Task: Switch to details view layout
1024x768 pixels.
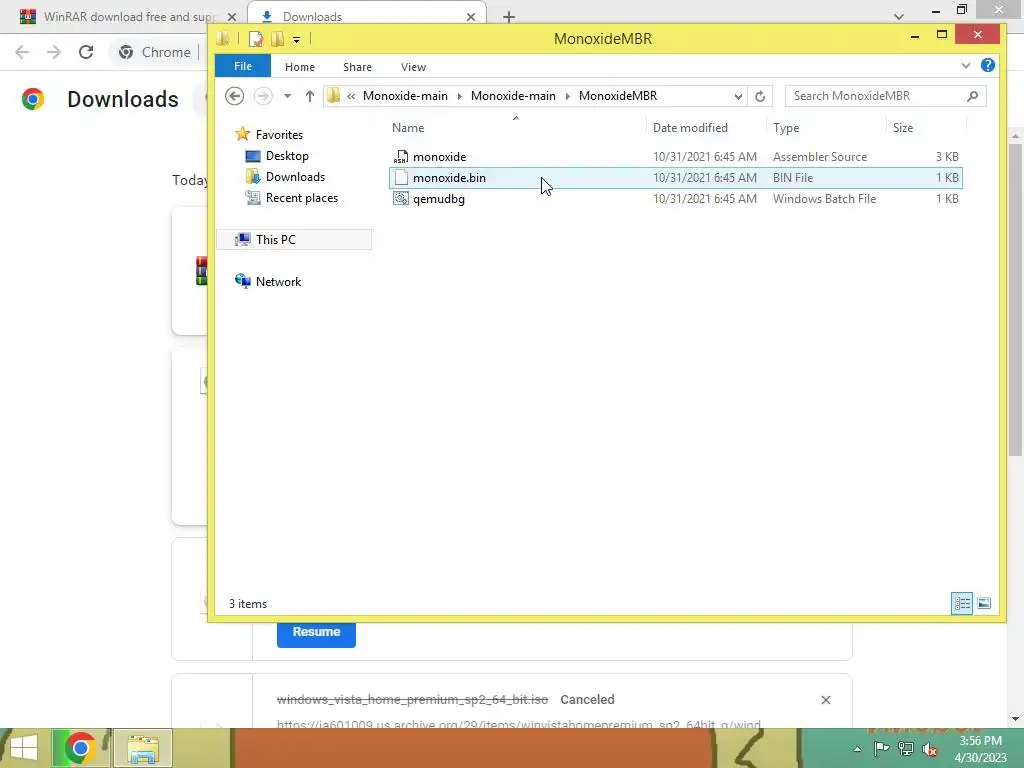Action: 962,603
